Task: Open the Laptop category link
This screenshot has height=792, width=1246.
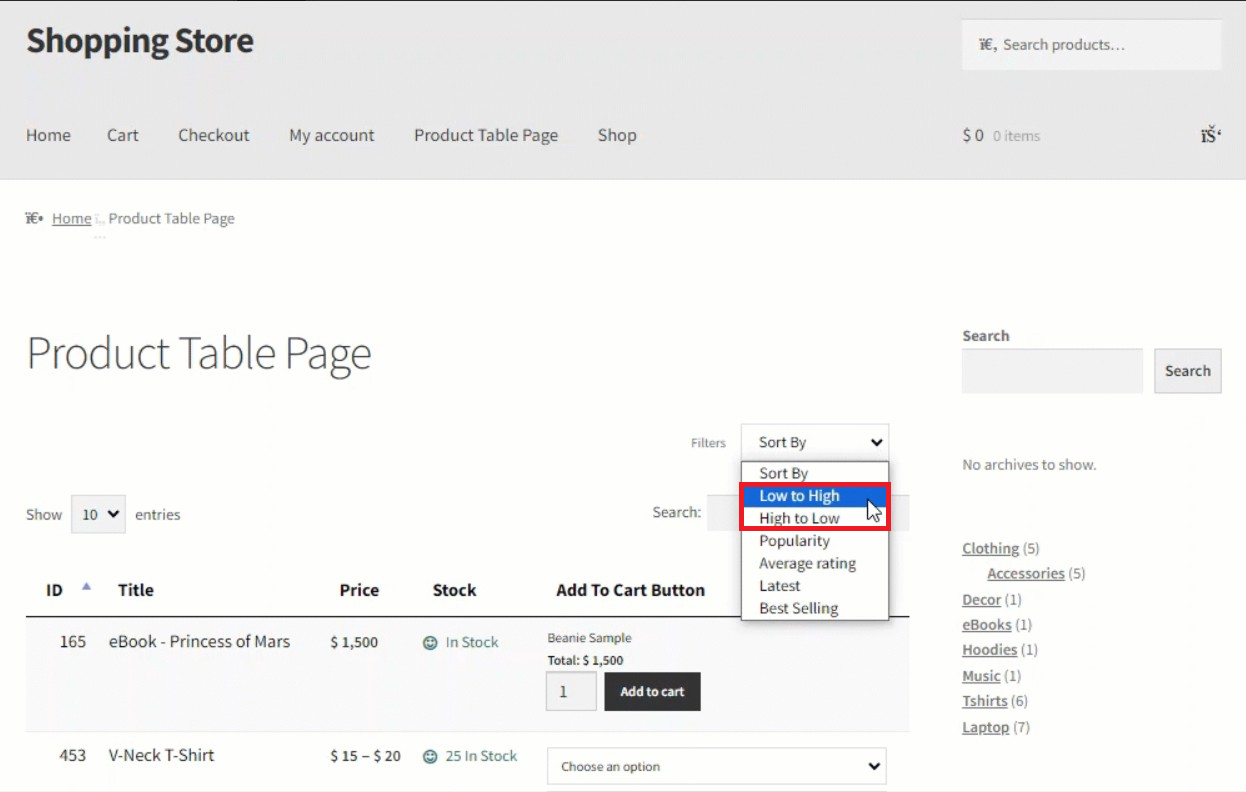Action: click(986, 727)
